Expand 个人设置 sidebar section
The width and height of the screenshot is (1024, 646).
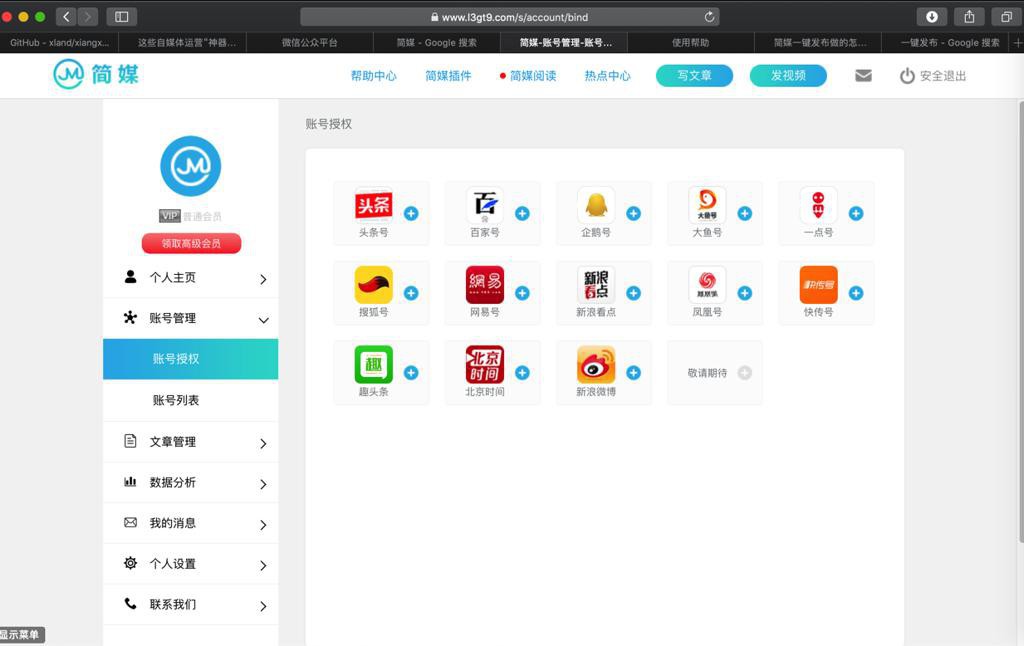[191, 564]
